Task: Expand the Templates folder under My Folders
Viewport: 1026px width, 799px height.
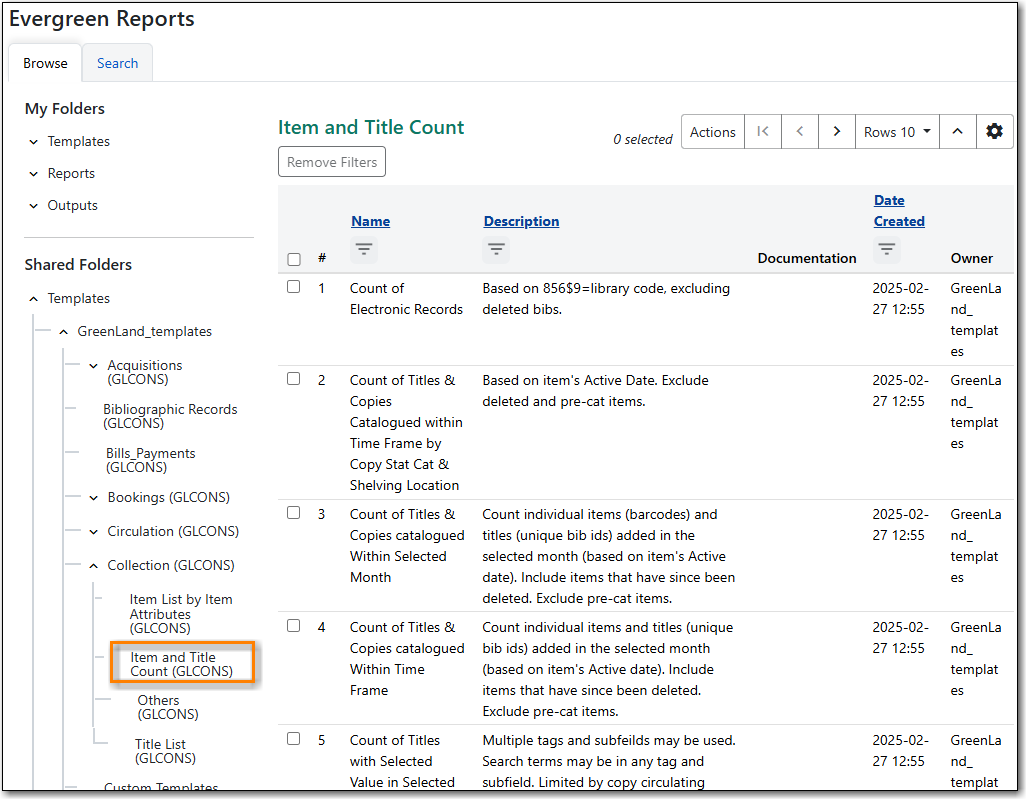Action: pyautogui.click(x=32, y=141)
